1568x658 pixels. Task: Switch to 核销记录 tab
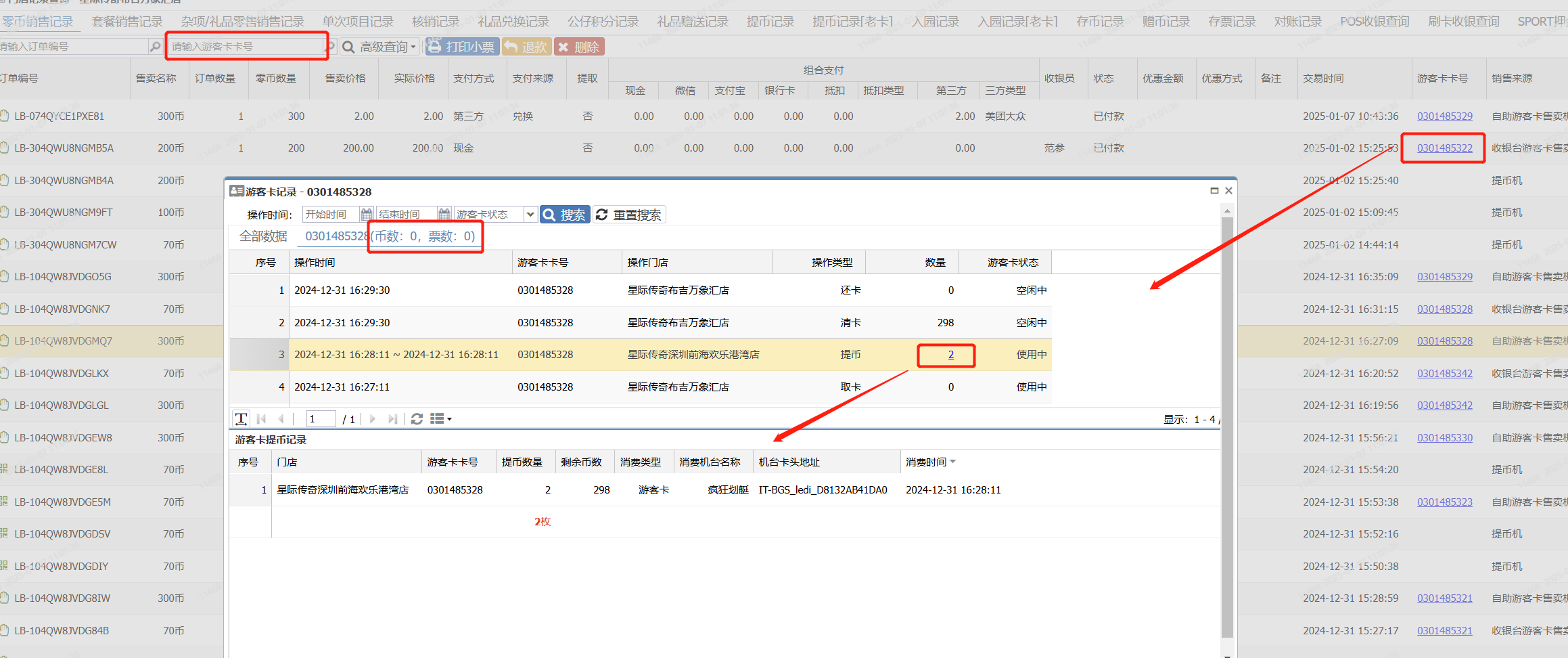tap(436, 22)
